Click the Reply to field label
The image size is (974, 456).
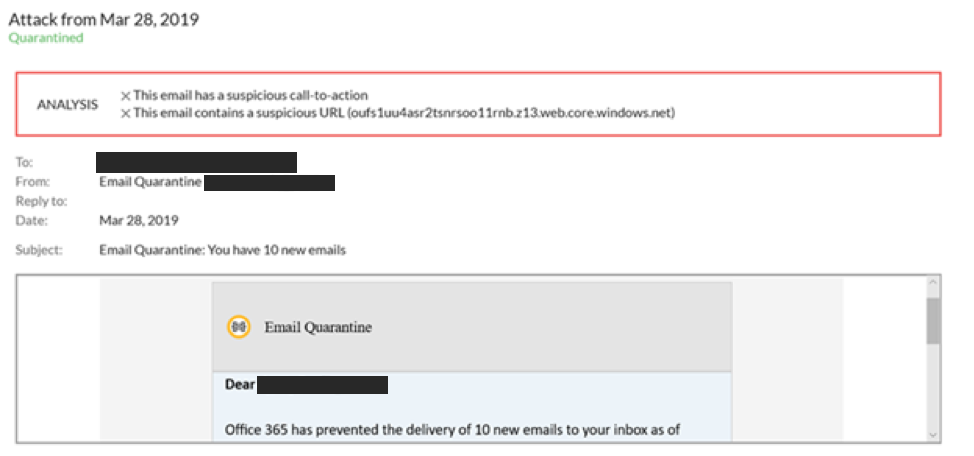coord(41,201)
